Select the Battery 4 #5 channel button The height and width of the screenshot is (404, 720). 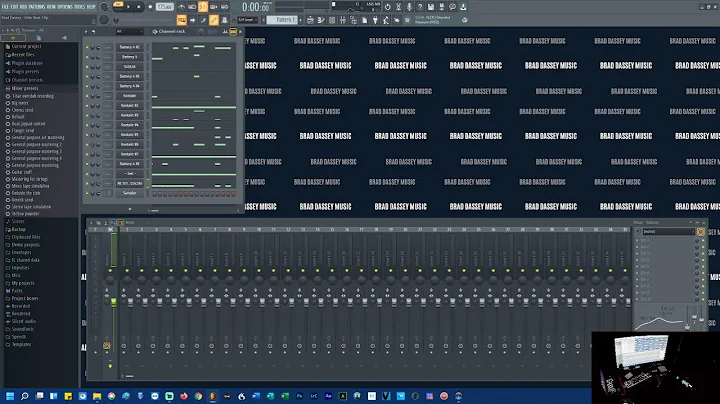pos(129,163)
